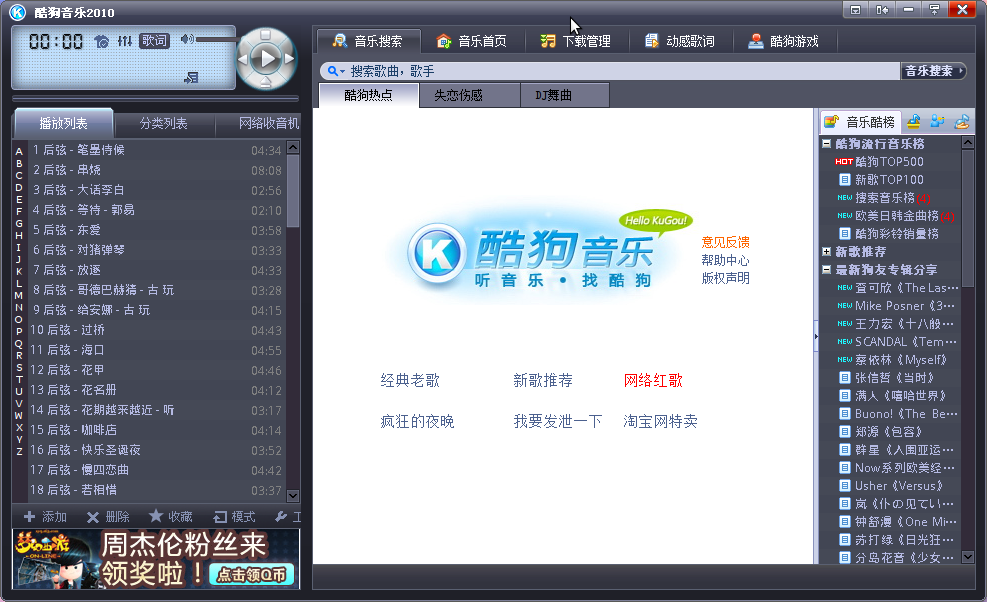Select the 音乐酷榜 panel tab
Screen dimensions: 987x602
tap(860, 122)
